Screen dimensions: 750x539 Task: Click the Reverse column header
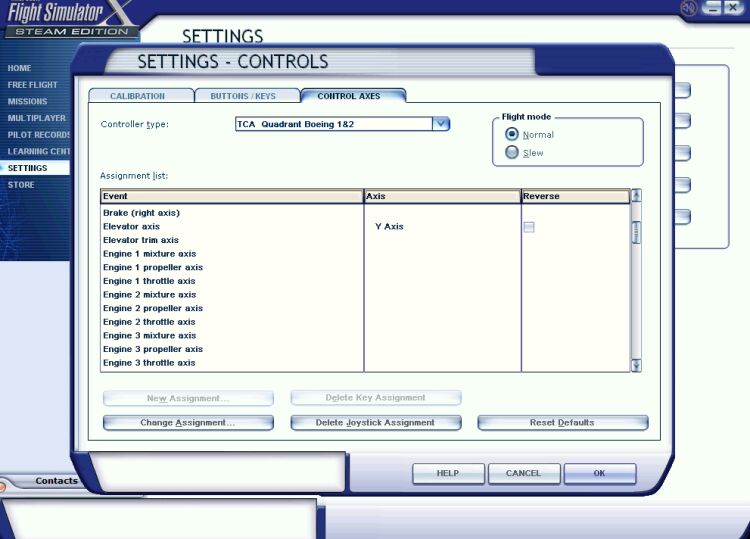pos(575,196)
